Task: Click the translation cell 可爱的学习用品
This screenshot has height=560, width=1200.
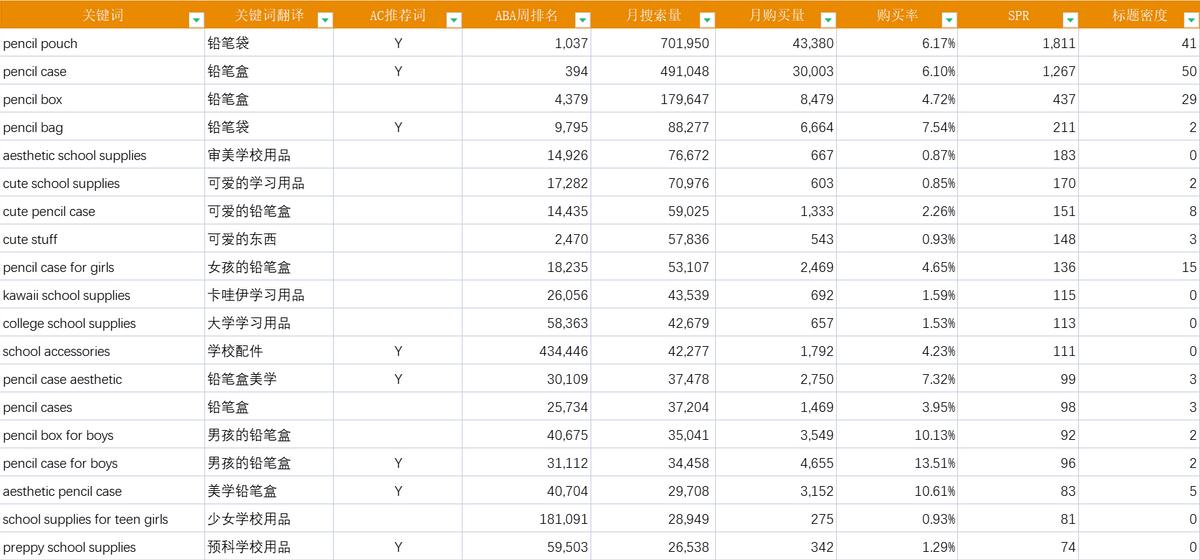Action: point(270,183)
